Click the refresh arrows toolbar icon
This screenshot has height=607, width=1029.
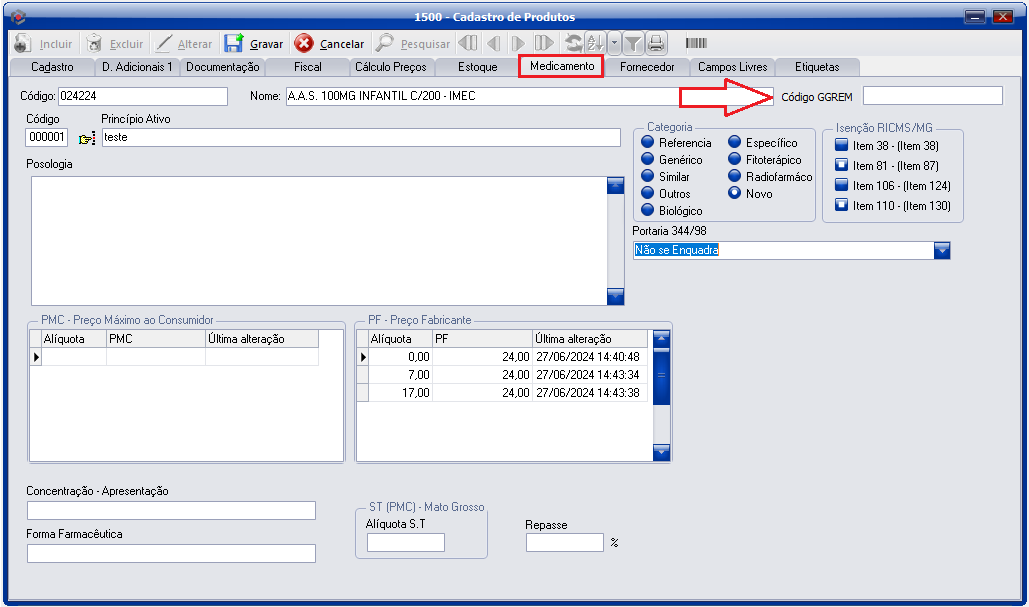(573, 43)
